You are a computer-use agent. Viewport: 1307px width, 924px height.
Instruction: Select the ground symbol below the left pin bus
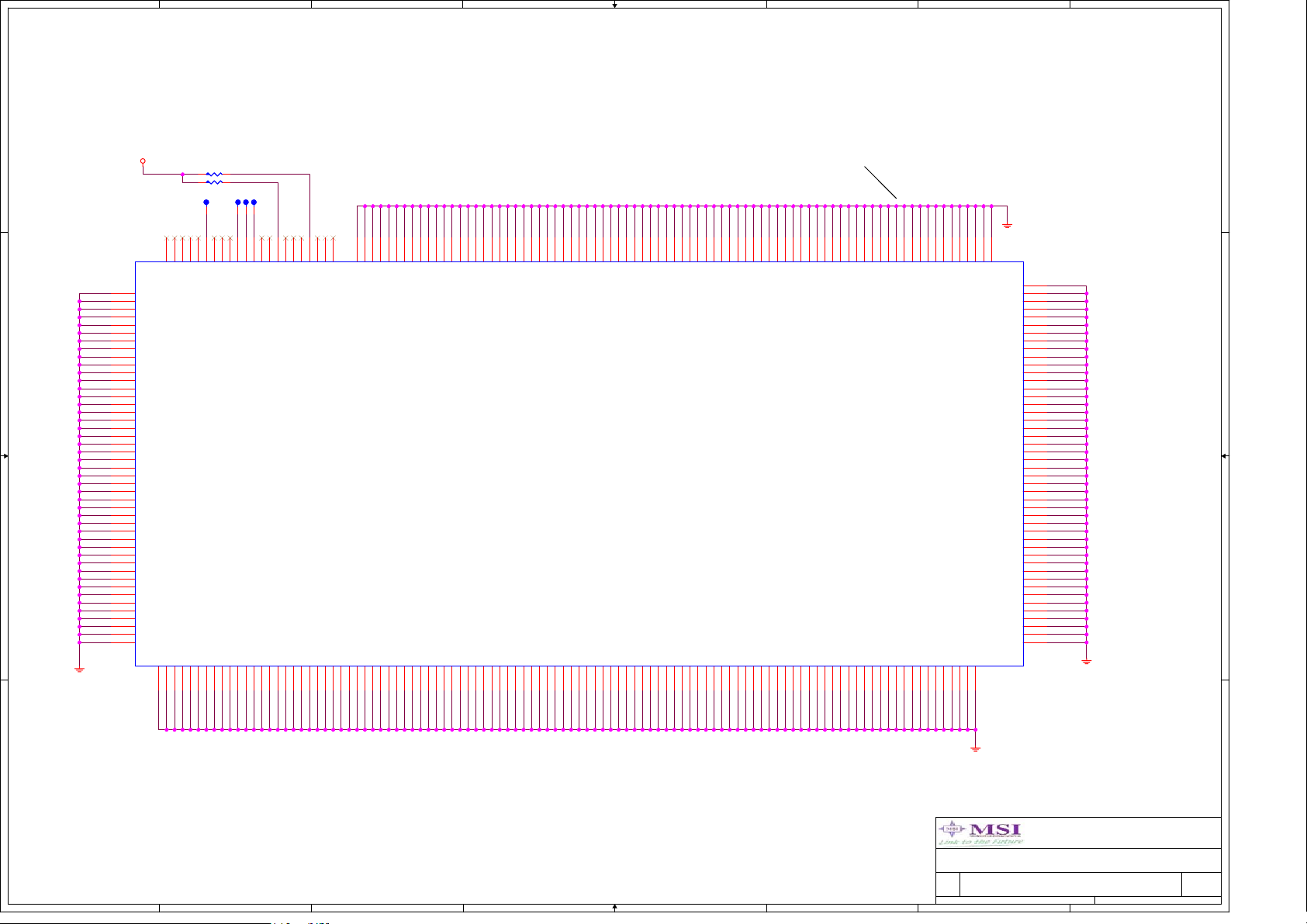coord(79,669)
